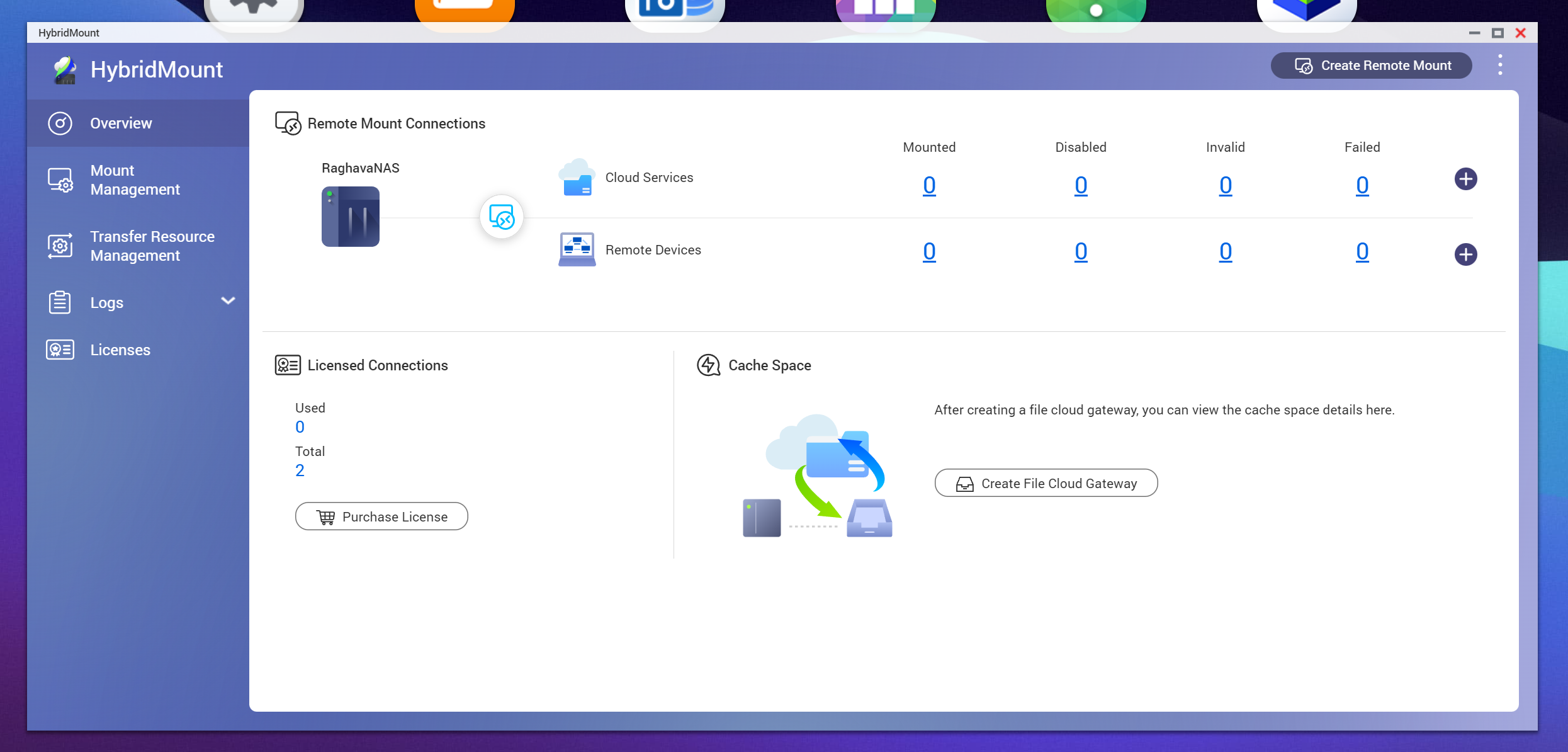The image size is (1568, 752).
Task: Click the Purchase License button
Action: click(x=381, y=516)
